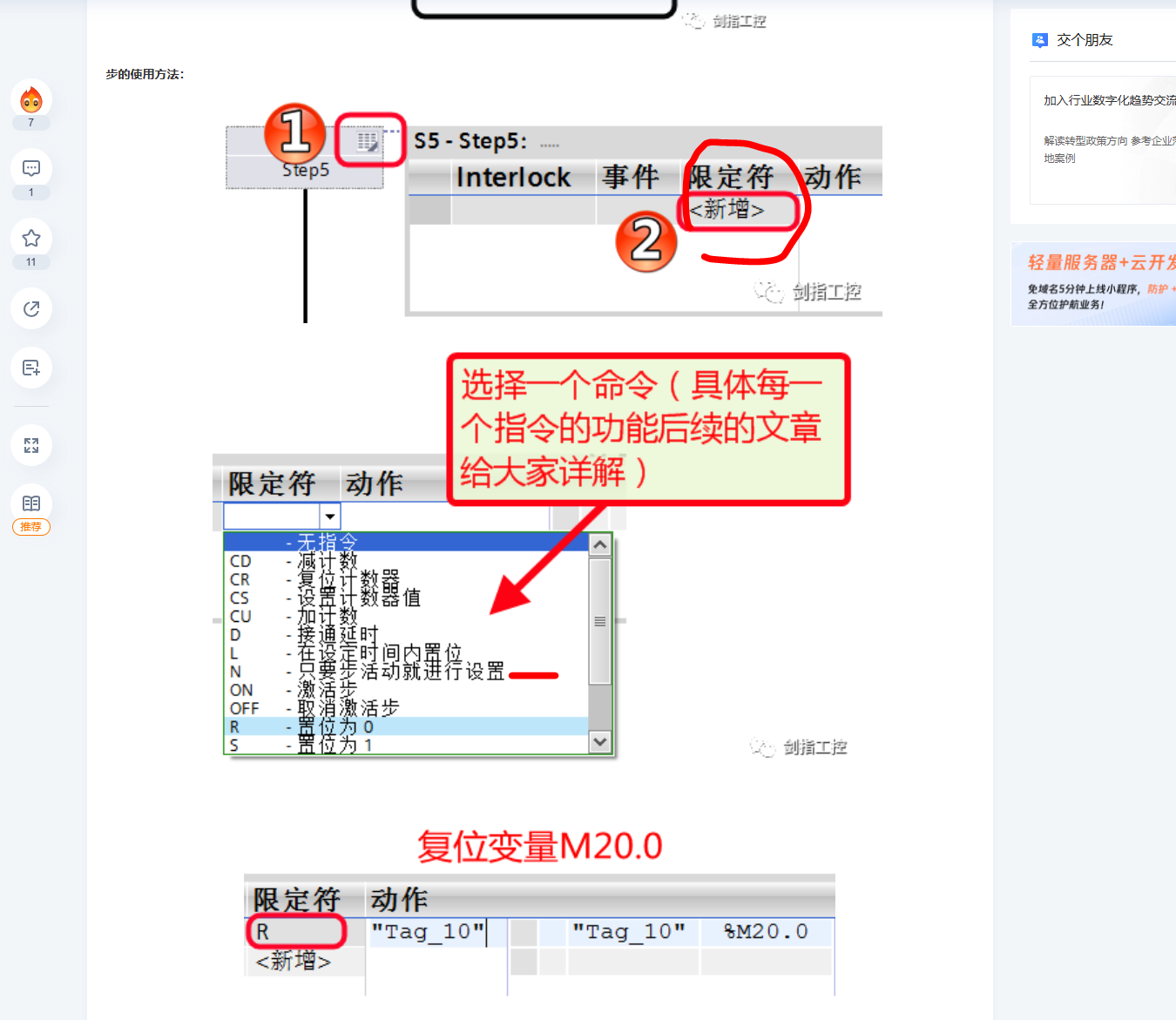Image resolution: width=1176 pixels, height=1020 pixels.
Task: Click the list scrollbar up arrow
Action: click(x=600, y=545)
